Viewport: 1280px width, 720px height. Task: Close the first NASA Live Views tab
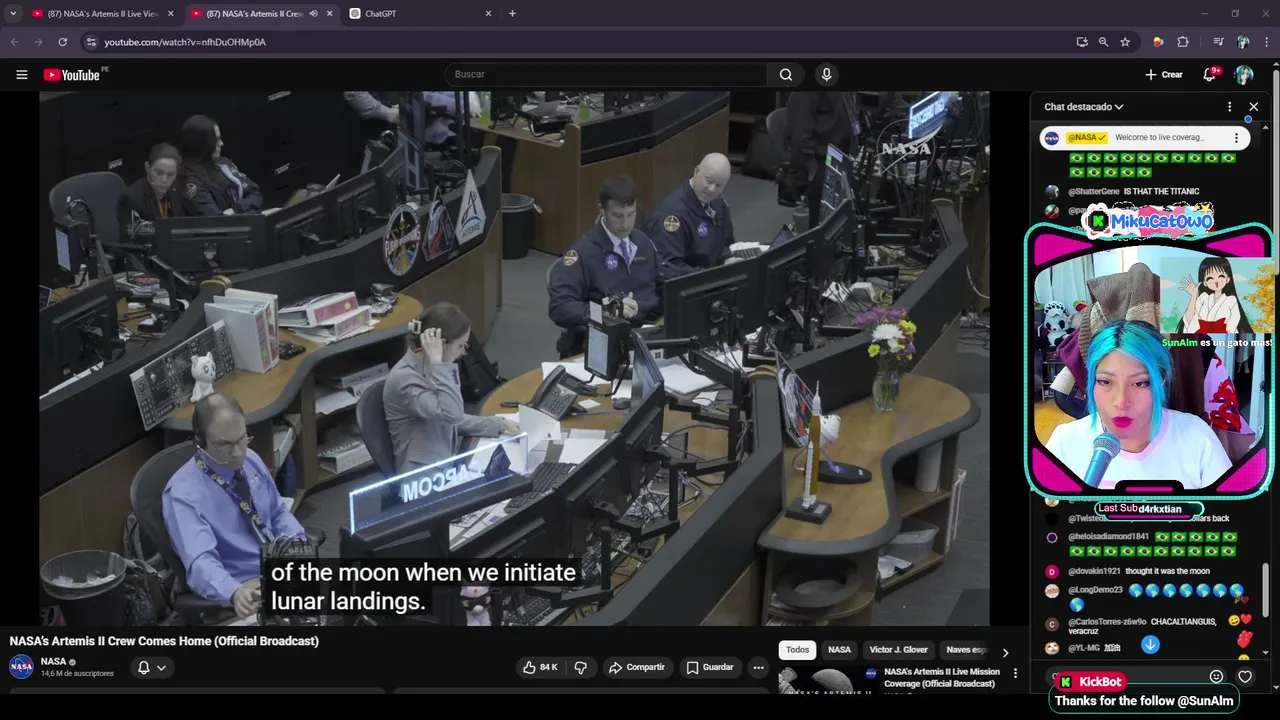pyautogui.click(x=171, y=13)
